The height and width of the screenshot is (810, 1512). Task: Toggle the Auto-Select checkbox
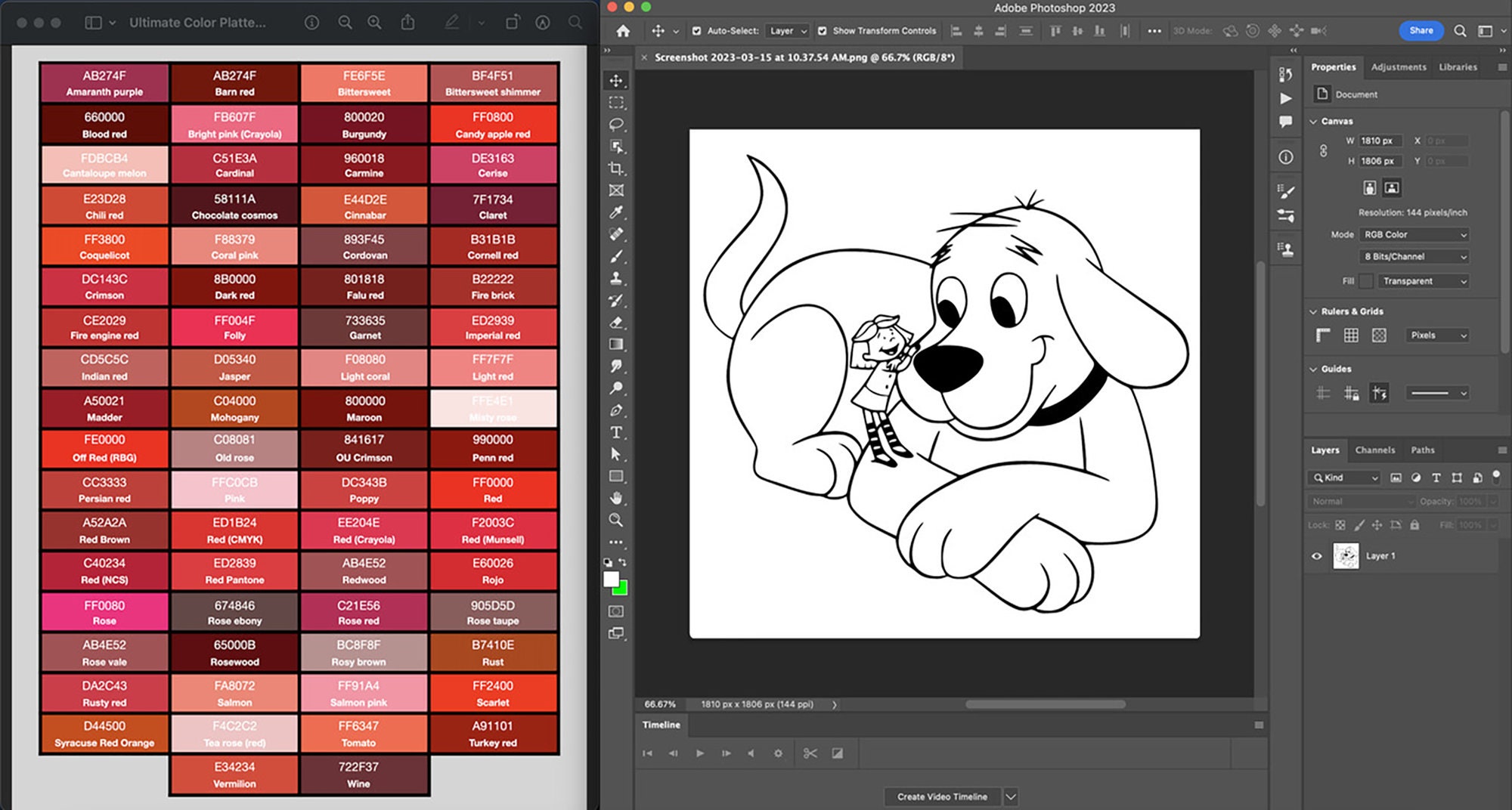tap(696, 31)
